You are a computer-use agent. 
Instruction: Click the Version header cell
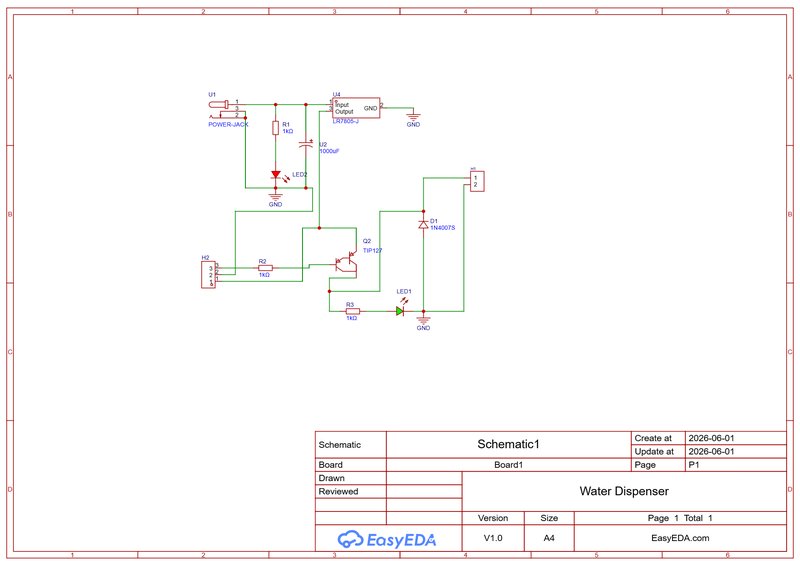tap(493, 518)
